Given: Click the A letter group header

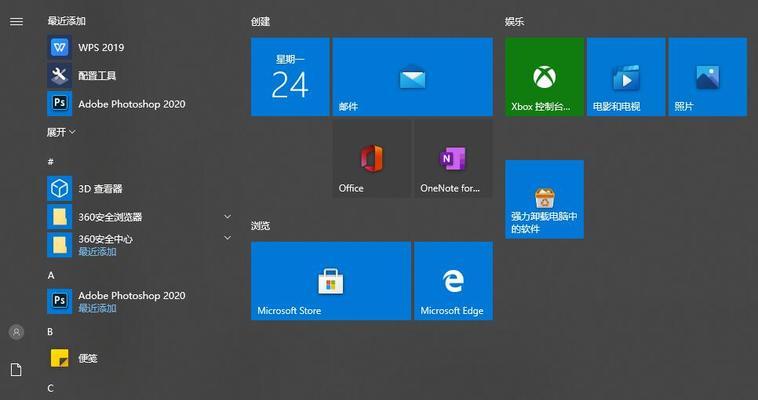Looking at the screenshot, I should click(51, 275).
